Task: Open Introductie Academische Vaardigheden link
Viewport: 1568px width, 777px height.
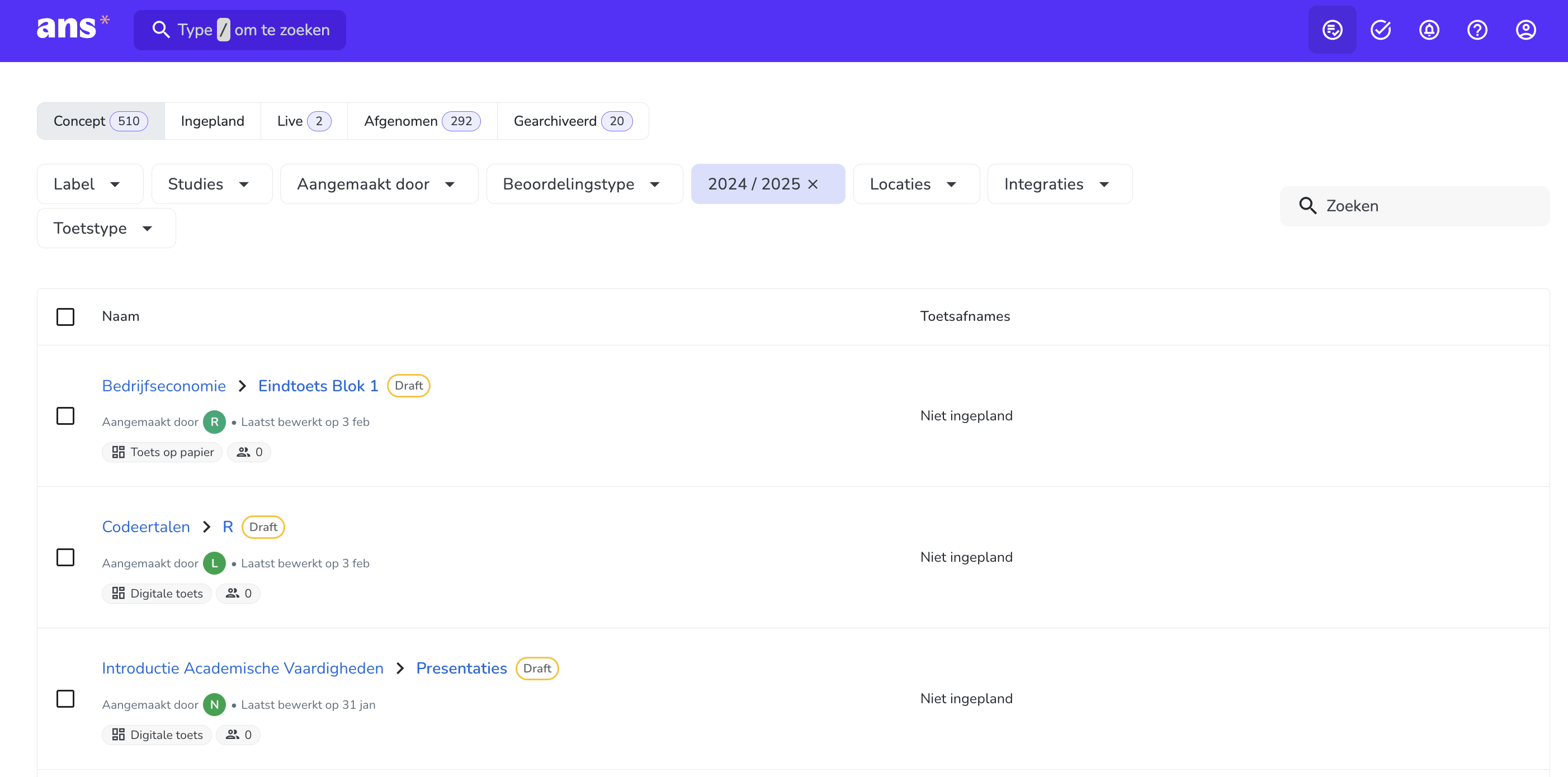Action: tap(243, 668)
